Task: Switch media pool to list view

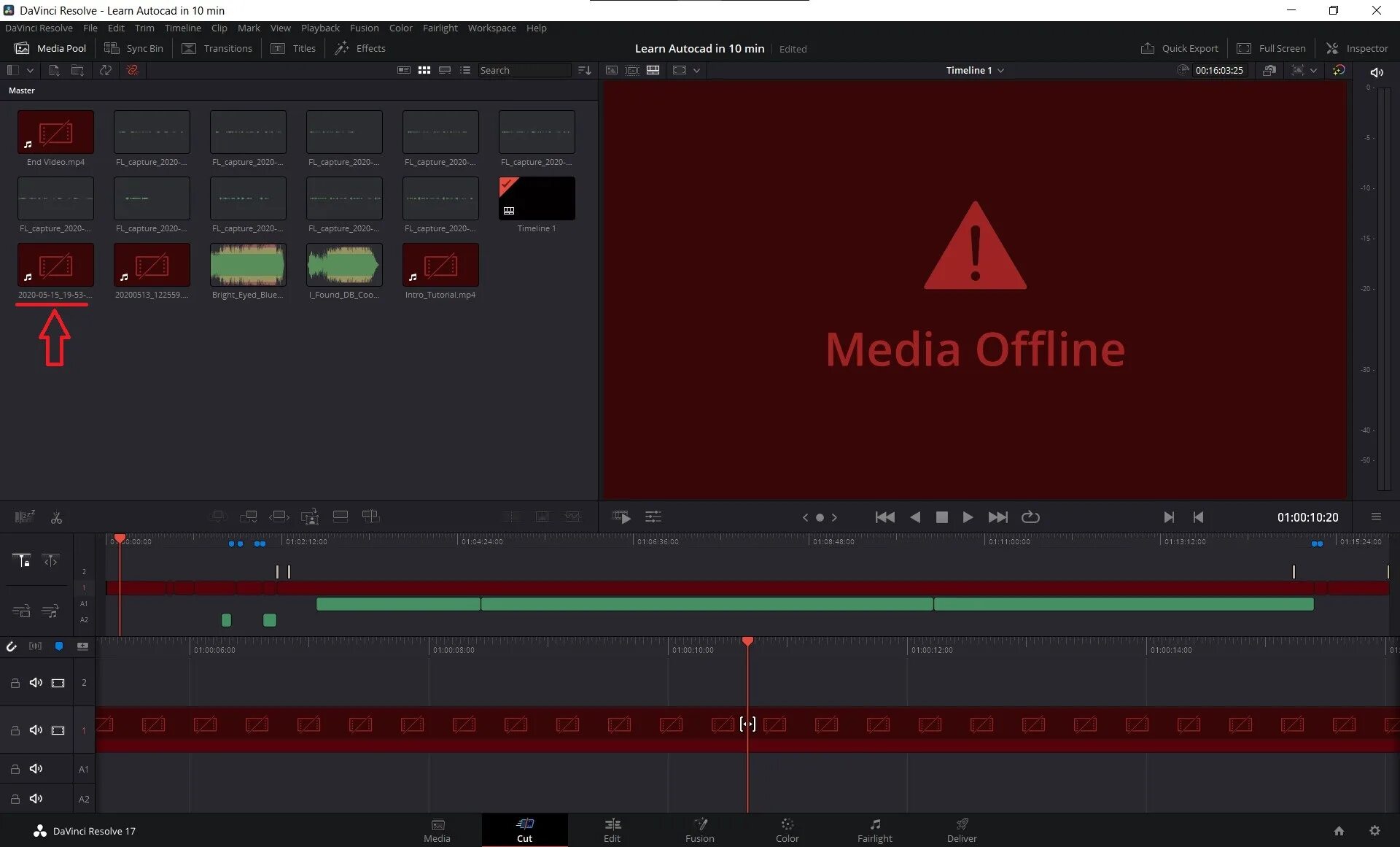Action: pyautogui.click(x=465, y=70)
